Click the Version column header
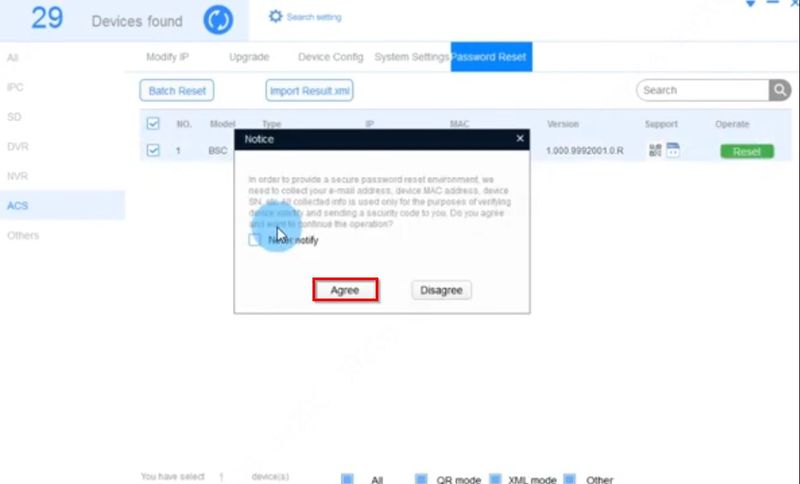The width and height of the screenshot is (800, 484). click(x=563, y=124)
